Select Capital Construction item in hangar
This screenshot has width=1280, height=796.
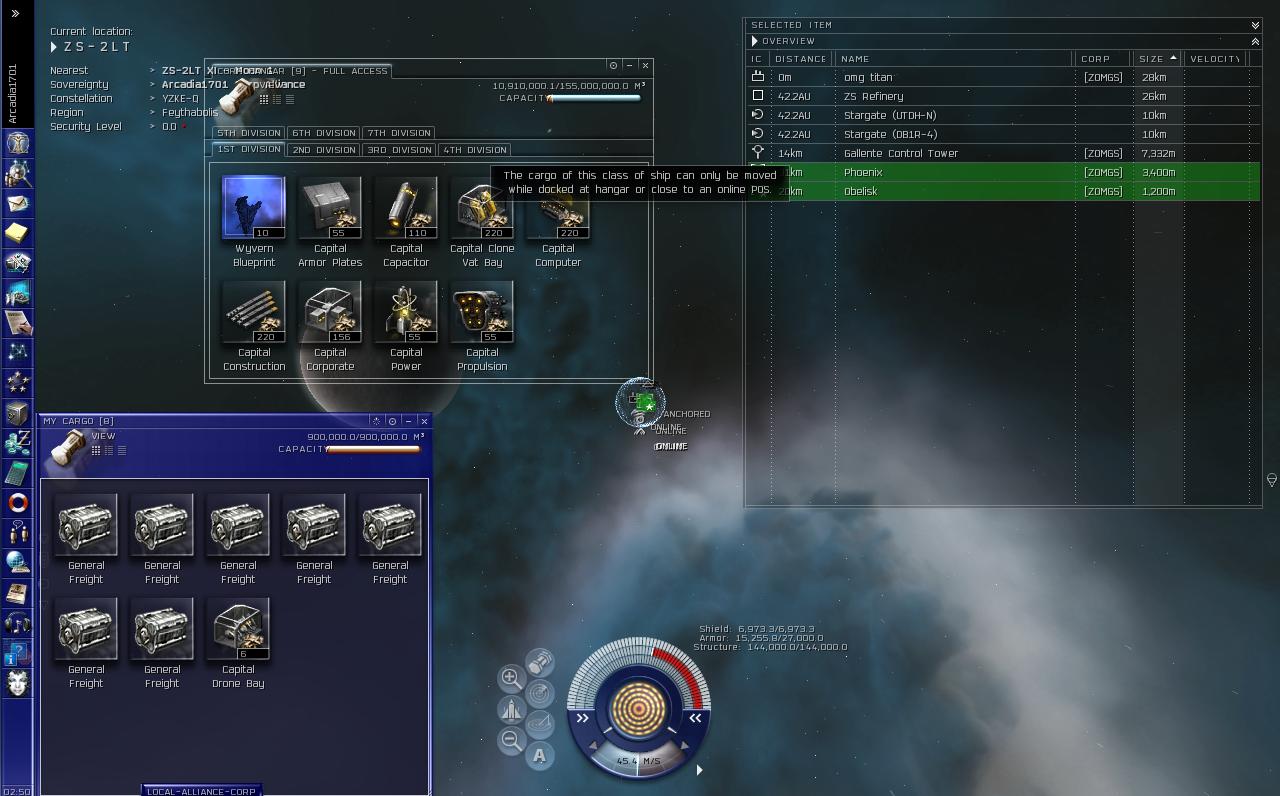click(254, 326)
